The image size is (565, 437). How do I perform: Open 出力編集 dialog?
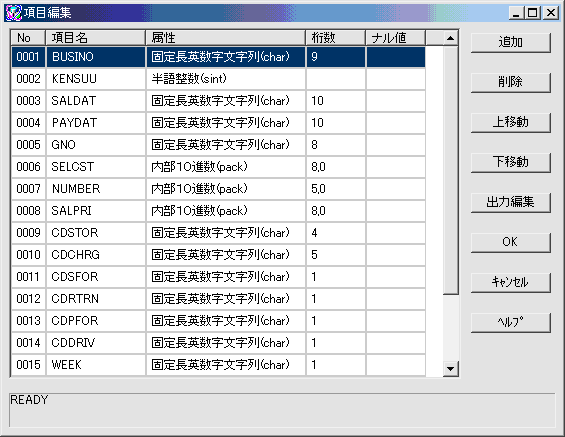click(x=511, y=202)
